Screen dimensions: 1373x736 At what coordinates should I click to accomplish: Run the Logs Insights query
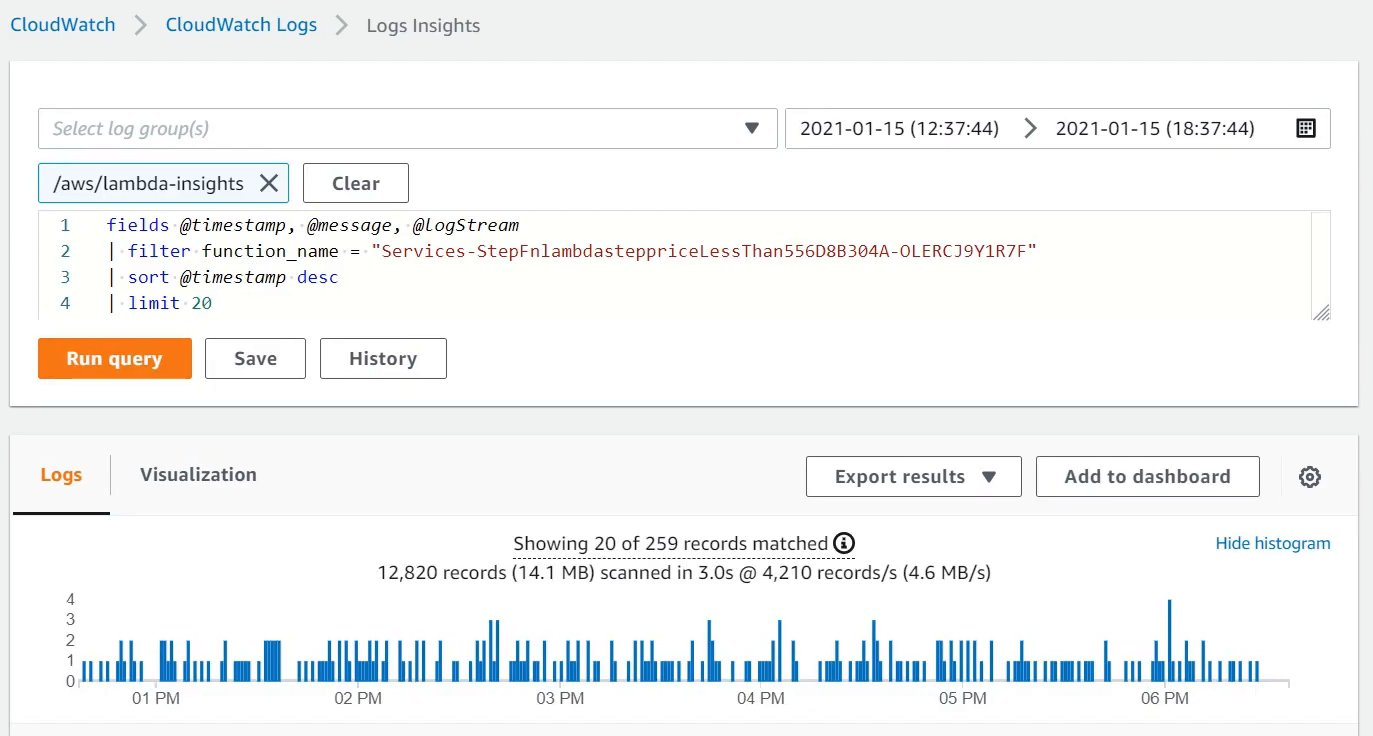point(114,358)
